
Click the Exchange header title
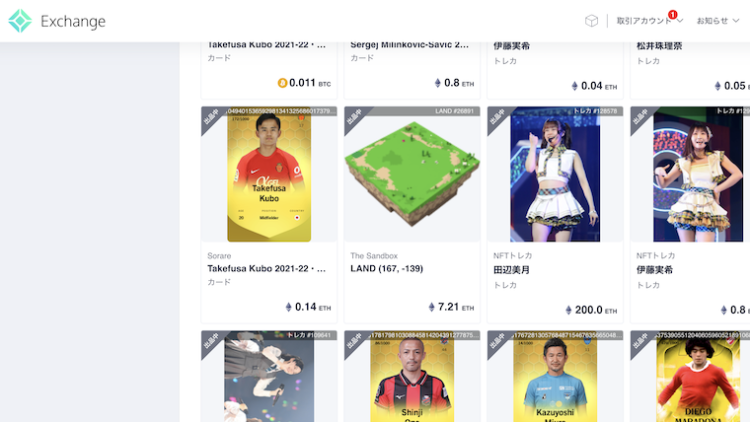click(73, 21)
